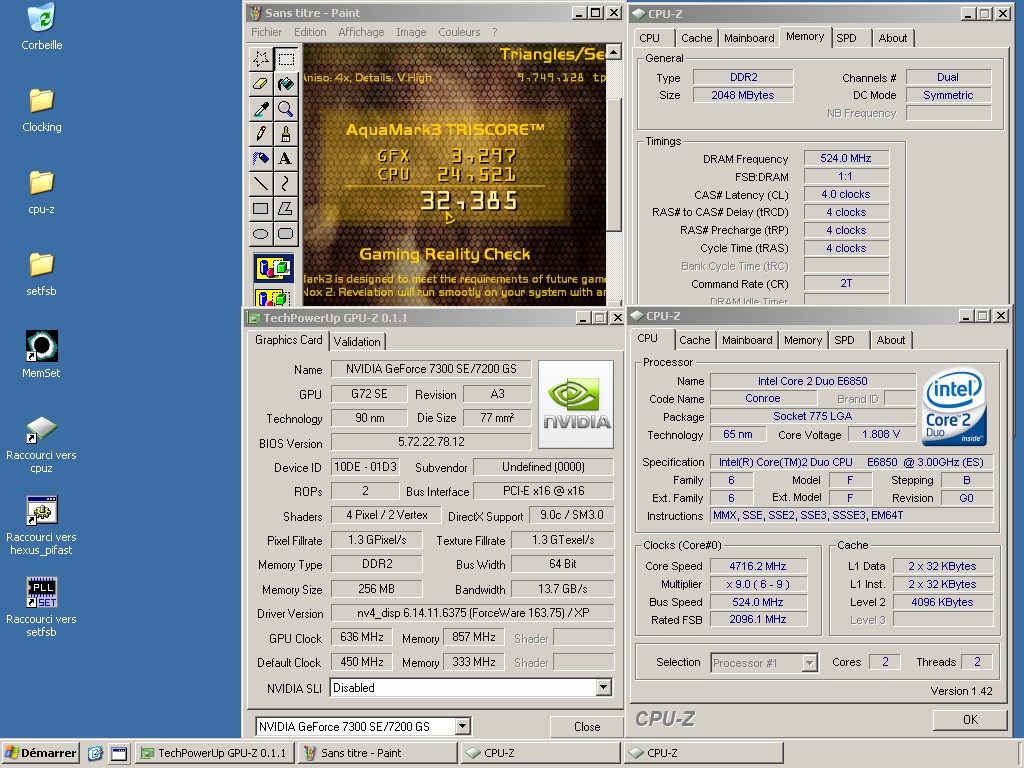Click the Close button in GPU-Z
The height and width of the screenshot is (768, 1024).
tap(586, 726)
